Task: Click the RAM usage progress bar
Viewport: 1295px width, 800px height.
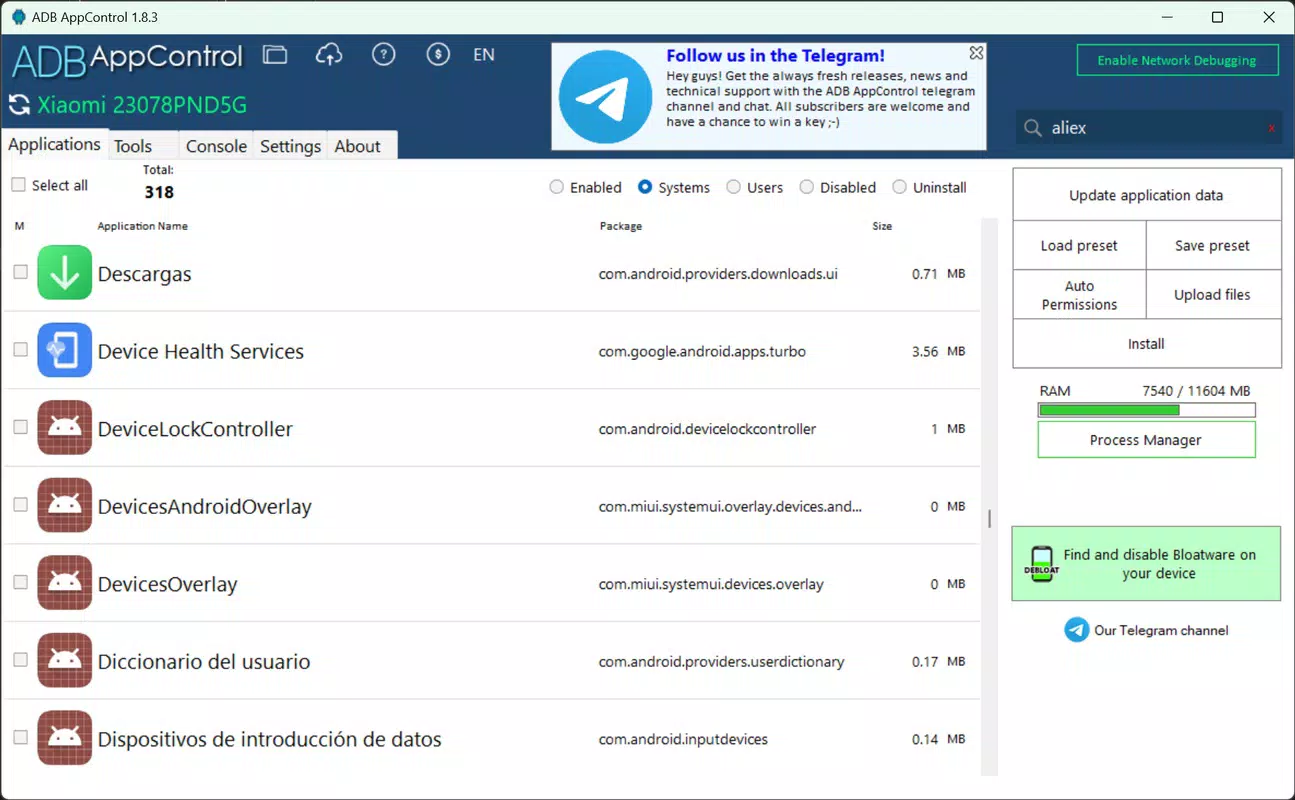Action: (x=1146, y=410)
